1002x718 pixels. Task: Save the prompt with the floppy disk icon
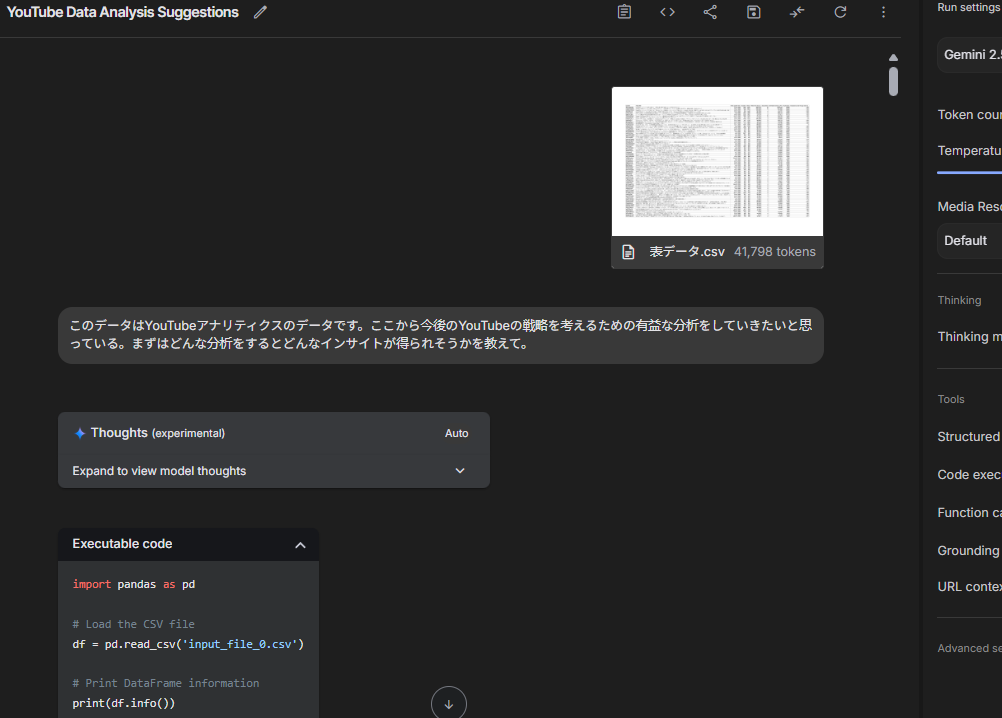pos(753,12)
